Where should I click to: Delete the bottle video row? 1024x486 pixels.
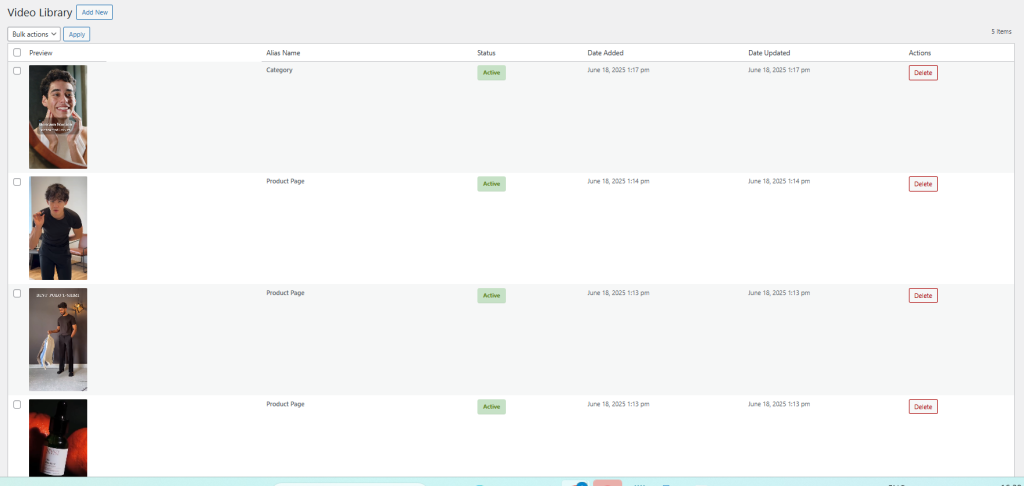click(x=923, y=406)
